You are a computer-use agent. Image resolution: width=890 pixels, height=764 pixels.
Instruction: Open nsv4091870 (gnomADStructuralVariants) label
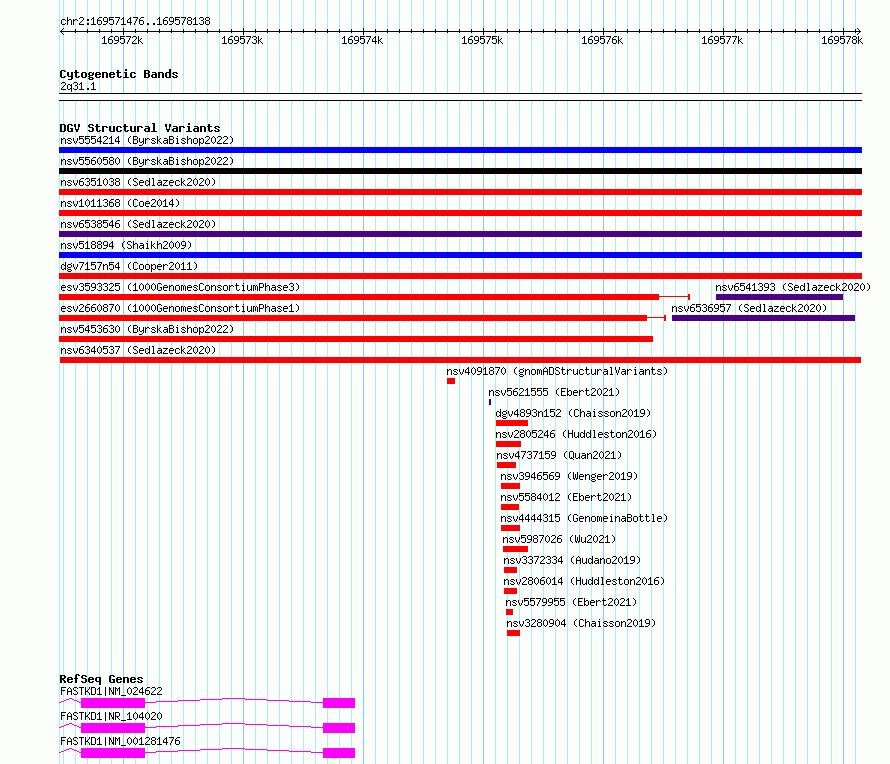557,371
